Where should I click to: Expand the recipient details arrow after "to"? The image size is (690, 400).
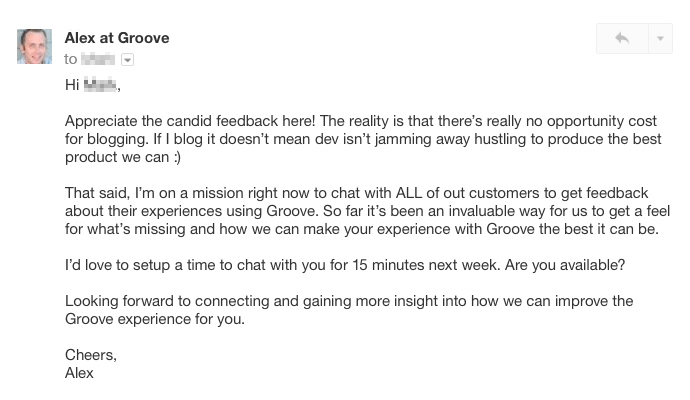click(126, 60)
